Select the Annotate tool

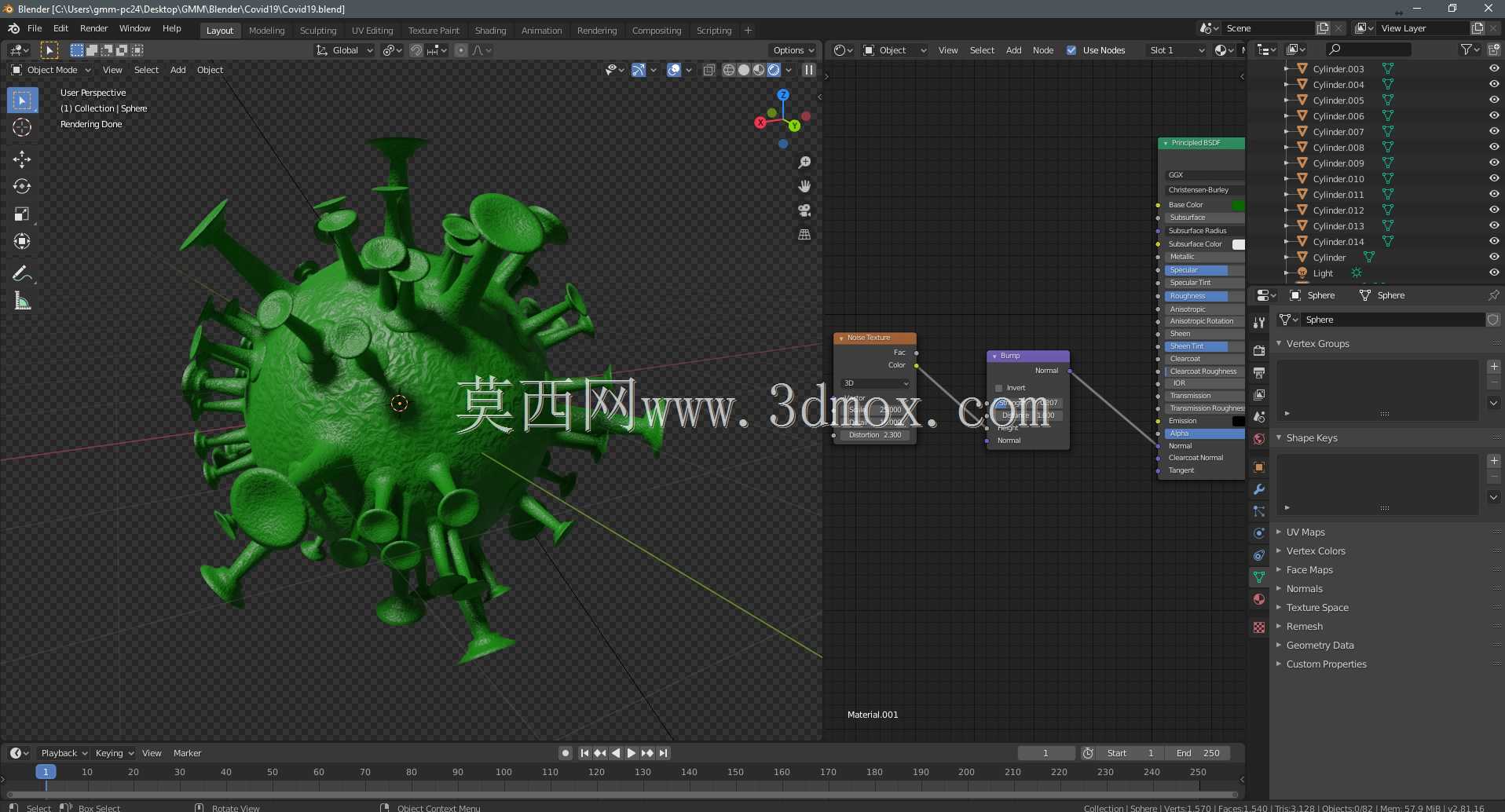[x=22, y=274]
